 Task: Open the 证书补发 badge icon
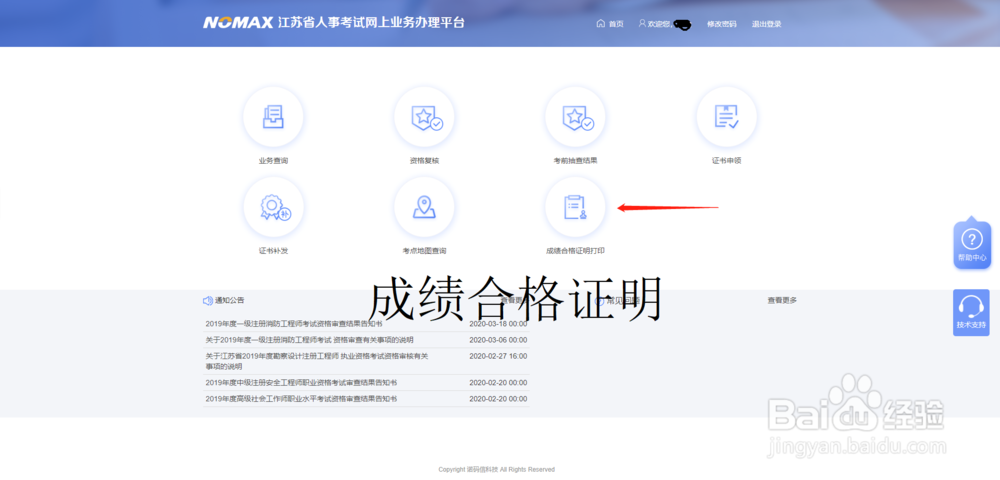click(x=273, y=208)
